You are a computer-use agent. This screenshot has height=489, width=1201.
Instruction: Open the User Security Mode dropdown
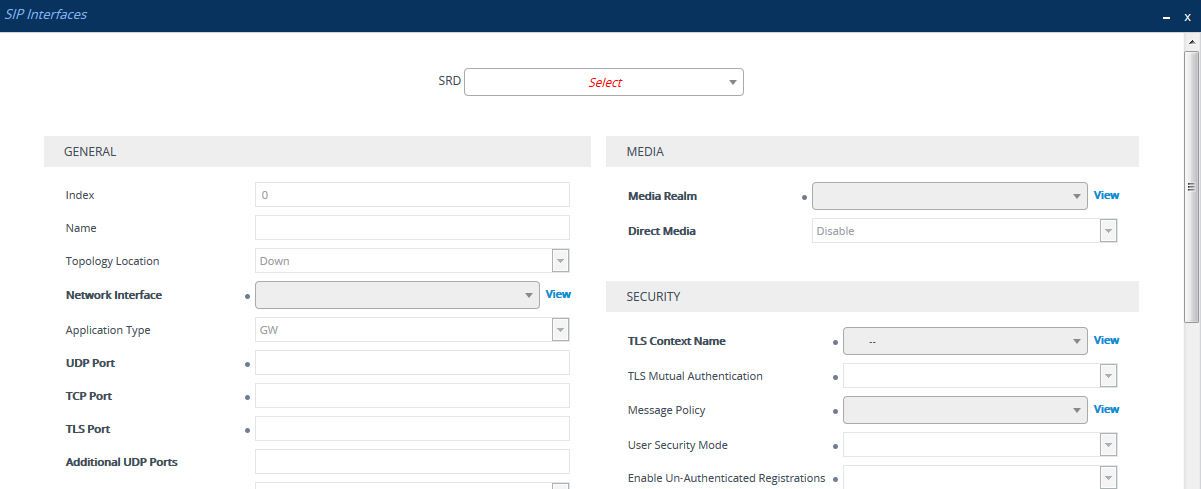(x=980, y=445)
